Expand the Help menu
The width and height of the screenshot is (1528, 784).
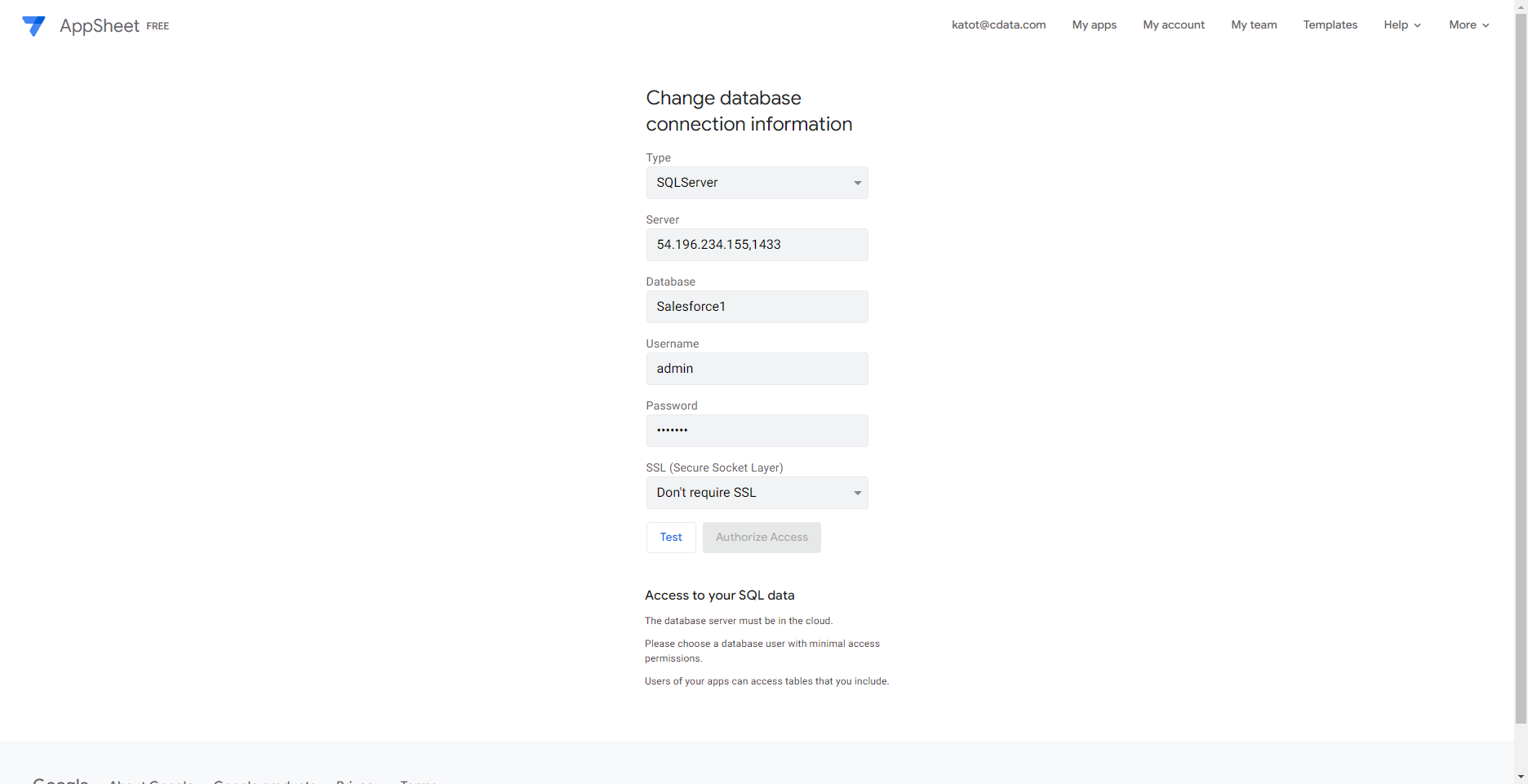click(1402, 25)
